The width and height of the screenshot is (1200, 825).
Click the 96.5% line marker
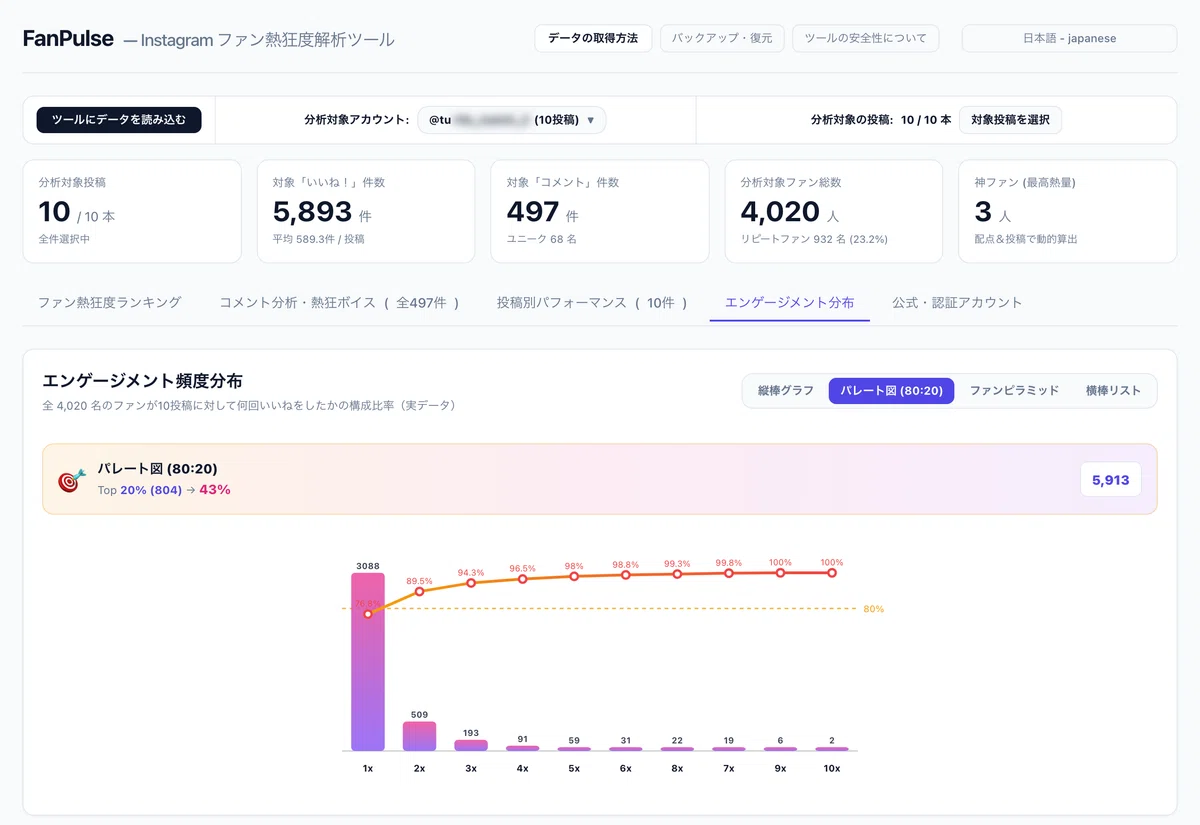point(522,579)
